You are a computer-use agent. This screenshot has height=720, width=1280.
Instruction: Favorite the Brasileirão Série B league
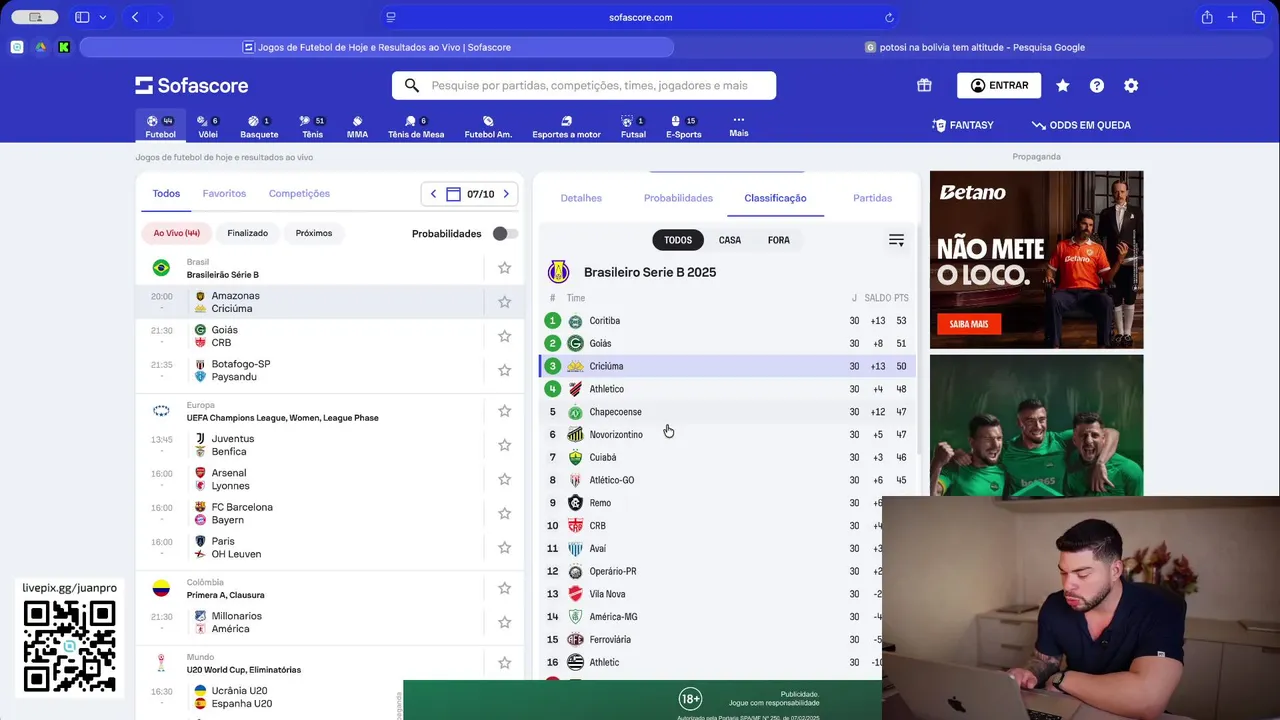click(505, 268)
